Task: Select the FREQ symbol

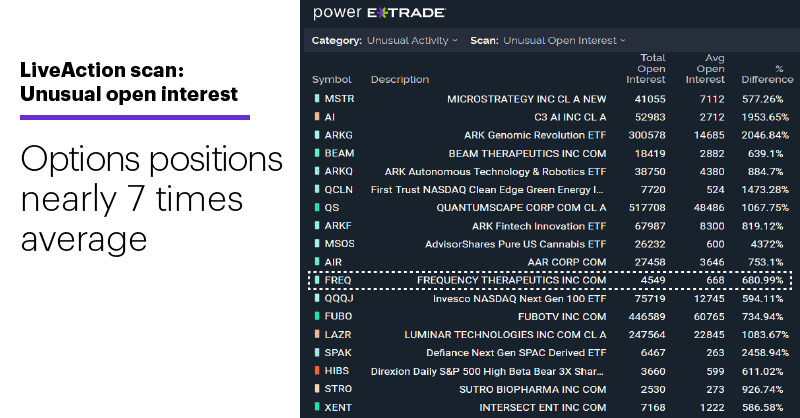Action: (x=338, y=280)
